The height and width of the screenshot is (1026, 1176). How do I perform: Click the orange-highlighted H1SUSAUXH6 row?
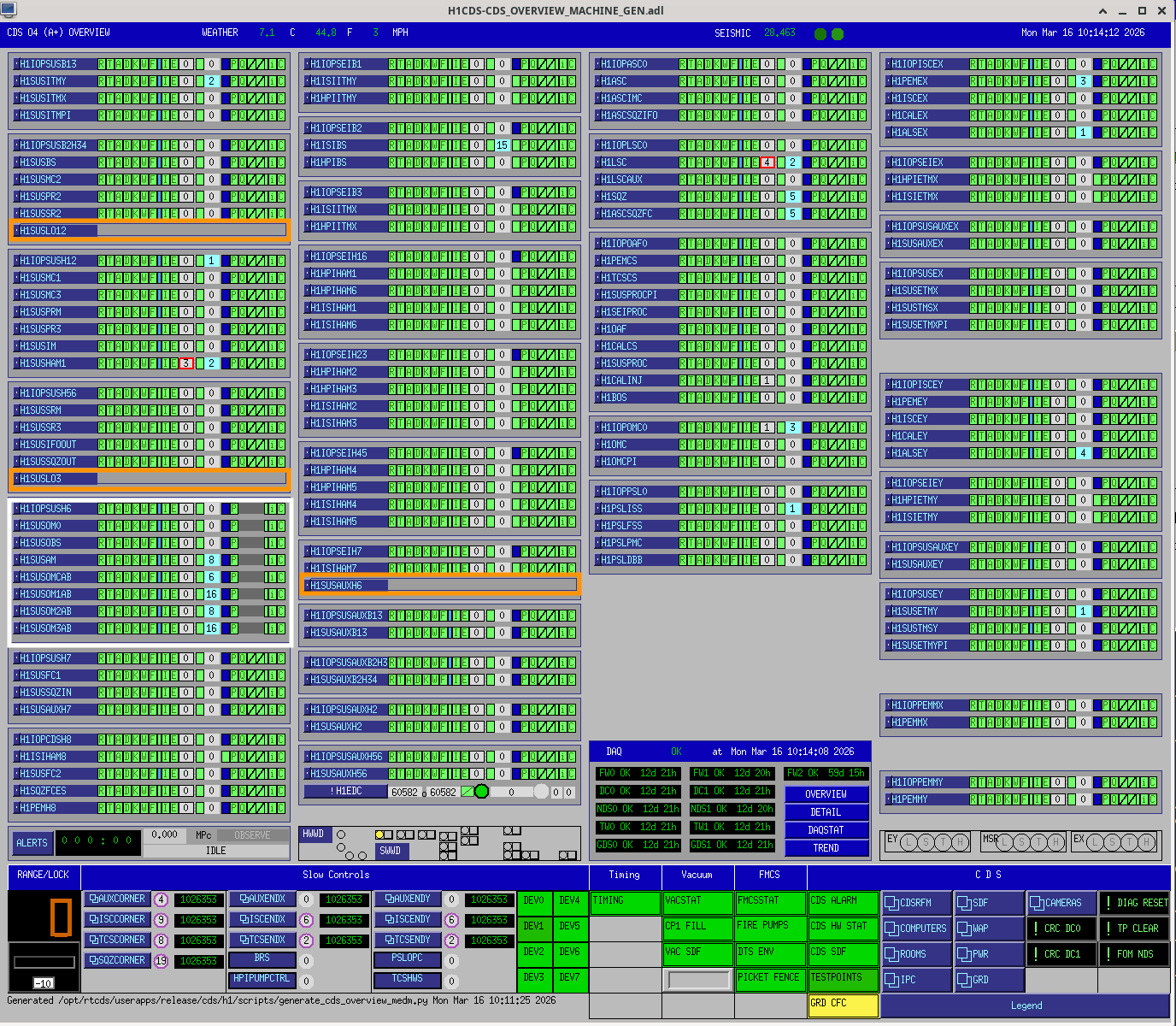(x=440, y=586)
